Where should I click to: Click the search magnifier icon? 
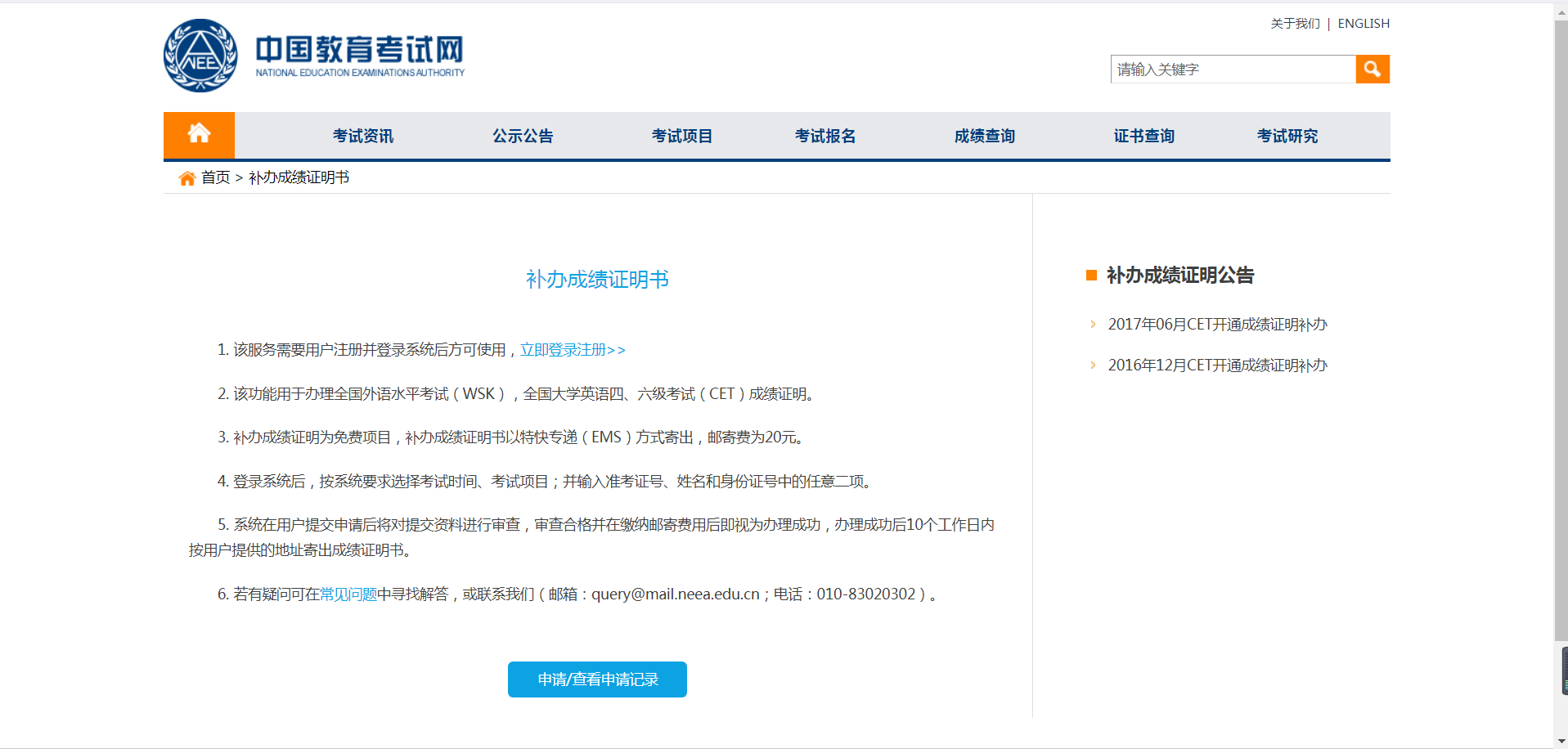click(1372, 69)
